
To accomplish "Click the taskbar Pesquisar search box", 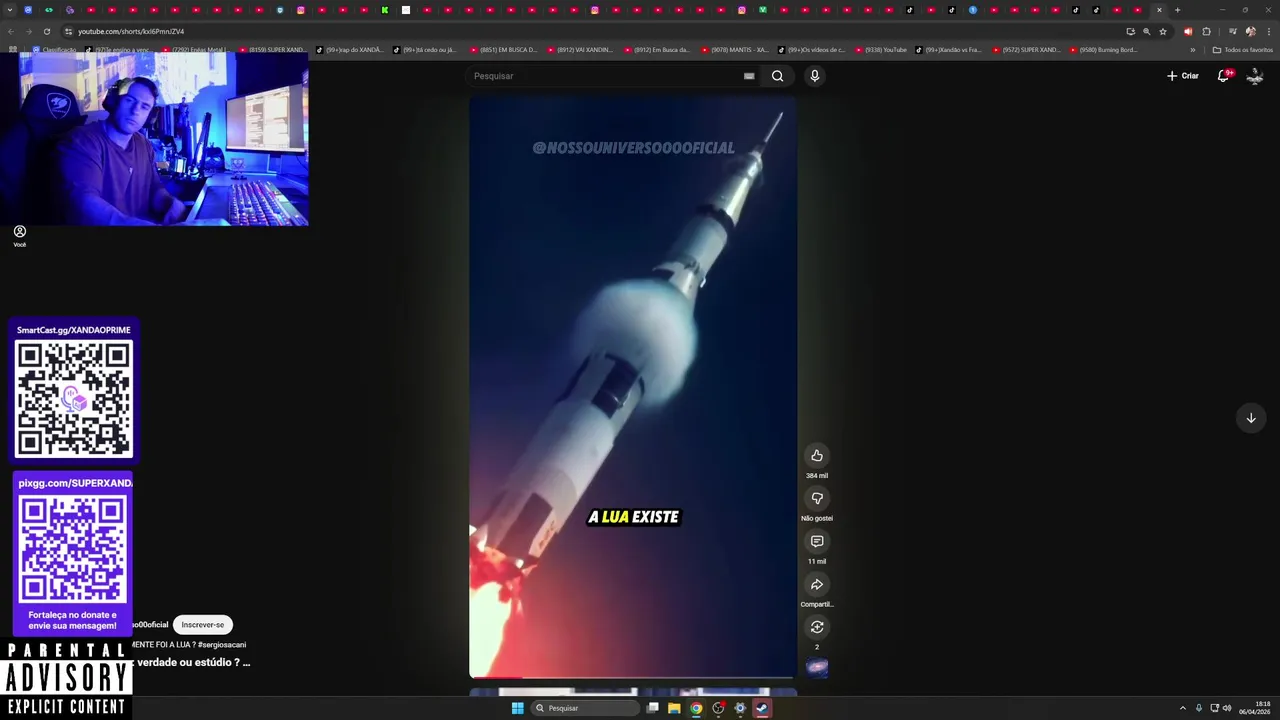I will pos(585,708).
